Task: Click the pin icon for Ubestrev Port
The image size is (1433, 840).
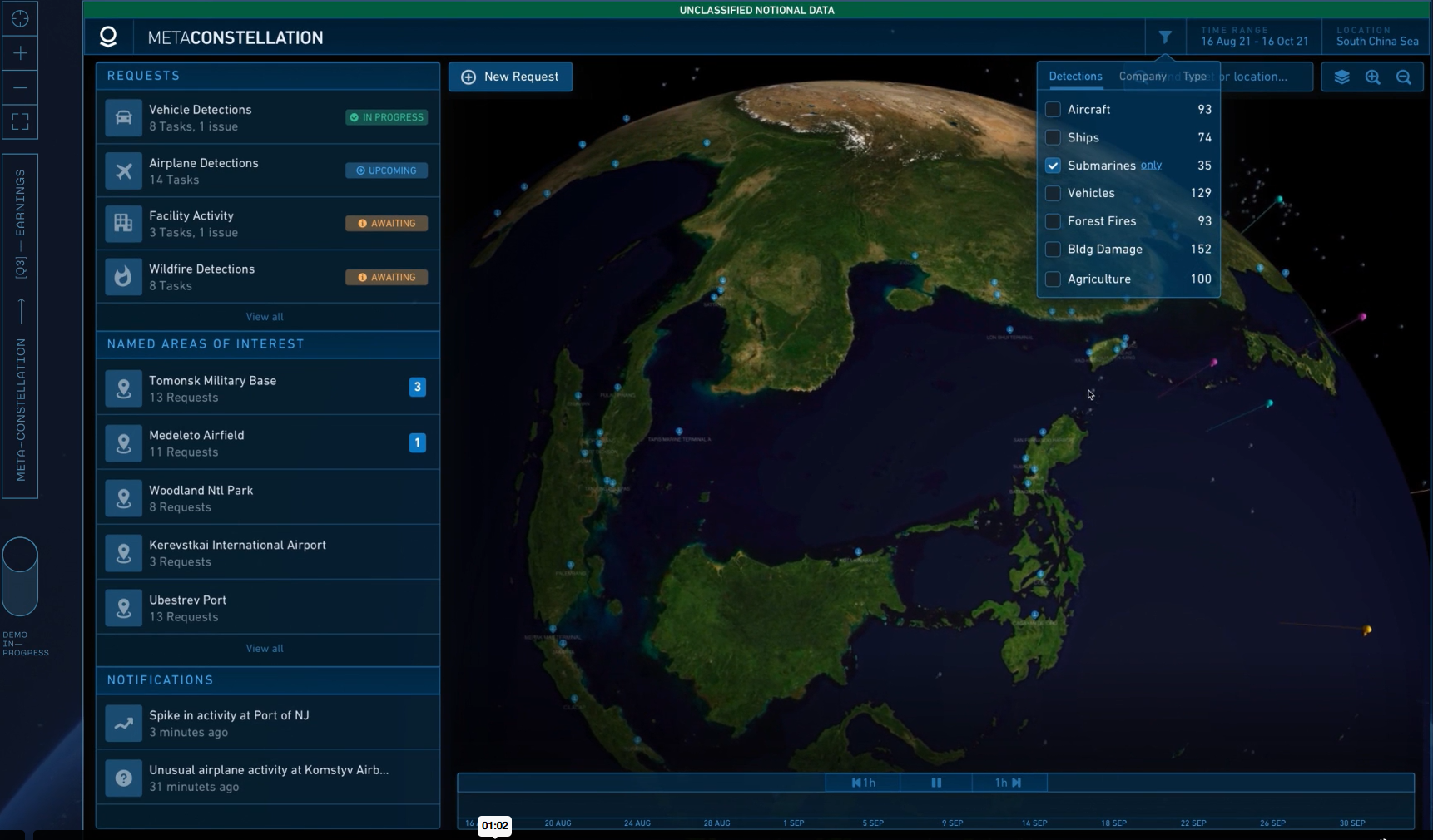Action: 123,608
